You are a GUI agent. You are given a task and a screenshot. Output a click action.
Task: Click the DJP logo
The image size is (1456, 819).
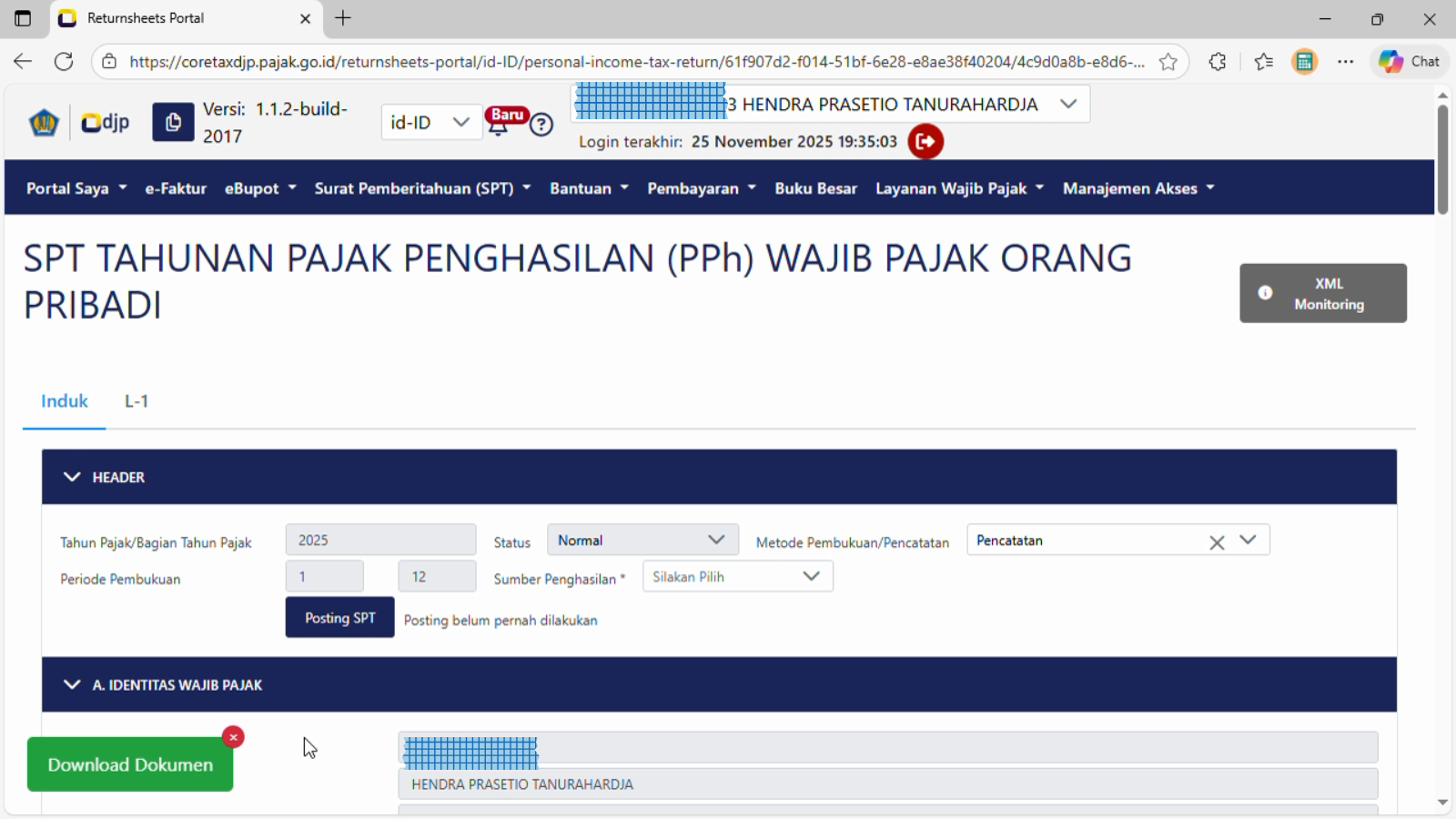pyautogui.click(x=105, y=122)
